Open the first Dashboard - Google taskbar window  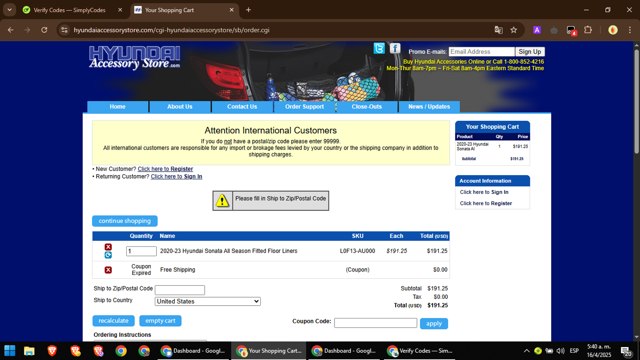[194, 351]
